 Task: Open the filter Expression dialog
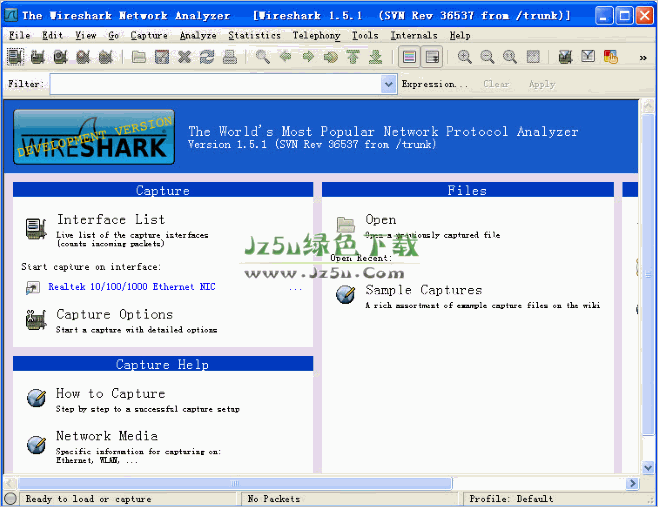[435, 84]
